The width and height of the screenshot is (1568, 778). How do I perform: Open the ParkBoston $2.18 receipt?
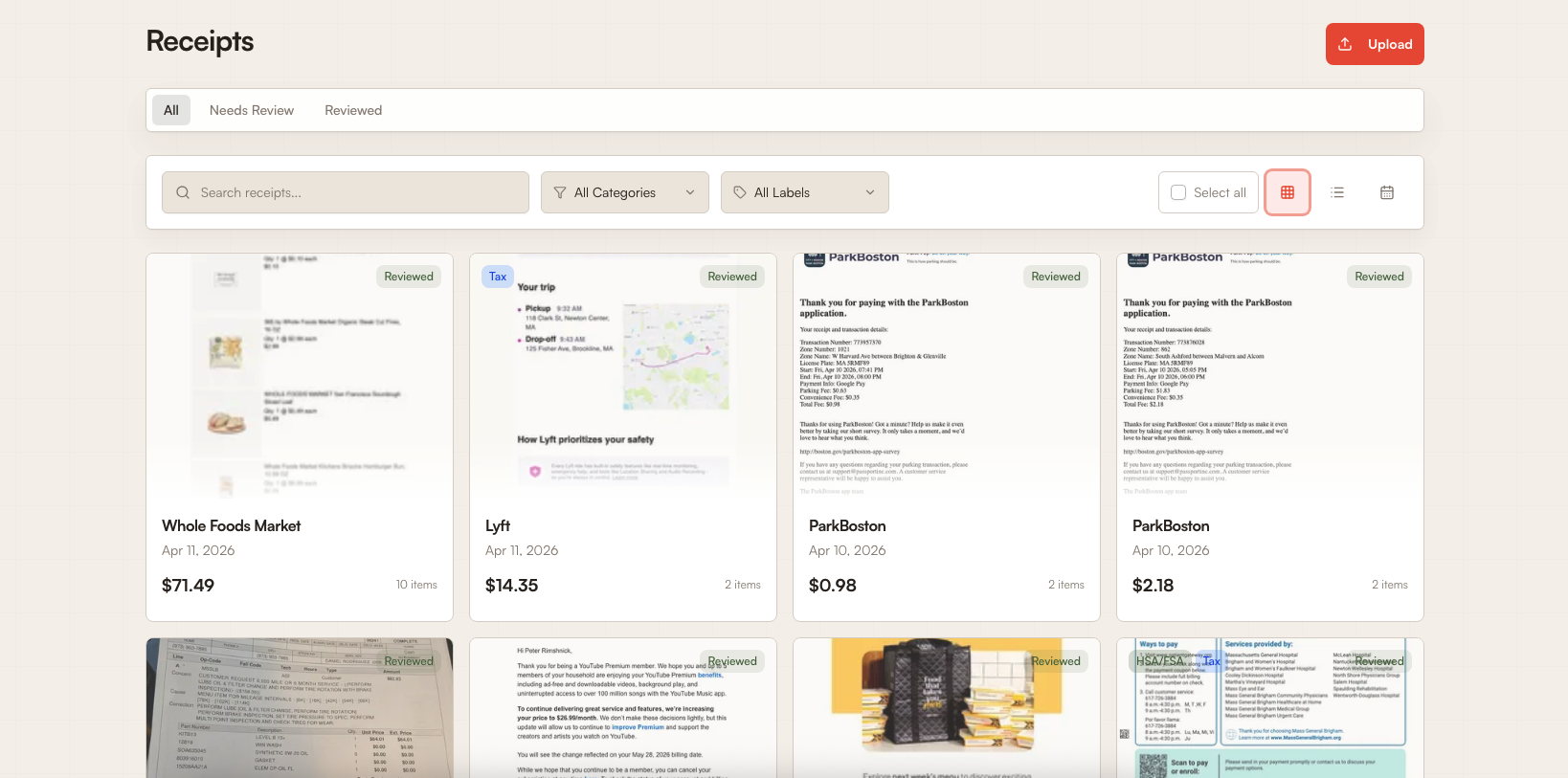(x=1270, y=437)
